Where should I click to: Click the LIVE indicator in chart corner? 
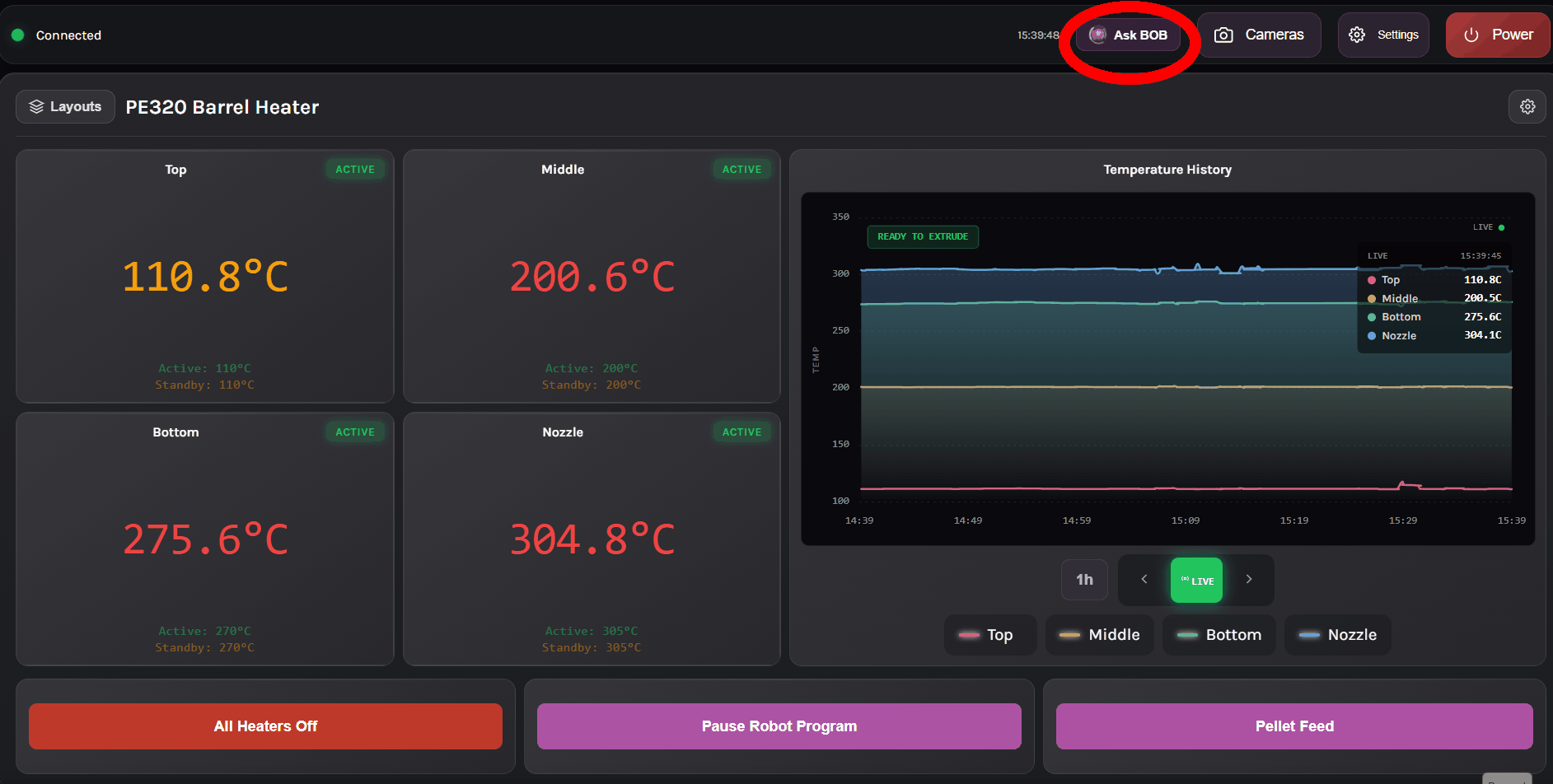[x=1489, y=227]
